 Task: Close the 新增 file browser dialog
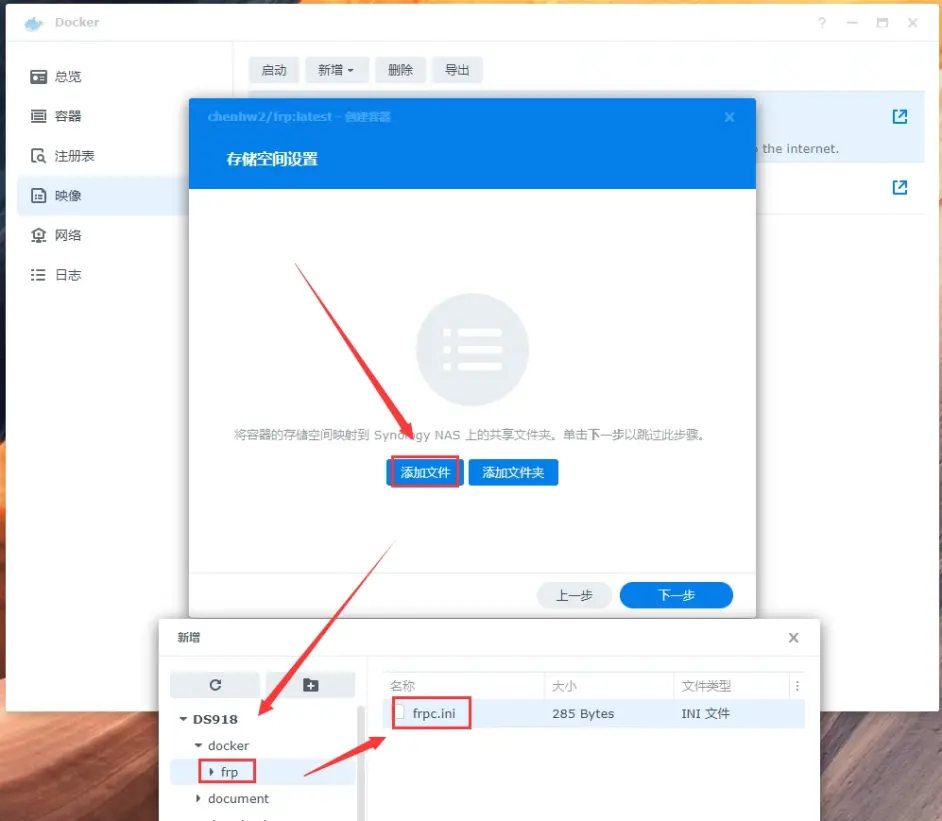pyautogui.click(x=793, y=637)
